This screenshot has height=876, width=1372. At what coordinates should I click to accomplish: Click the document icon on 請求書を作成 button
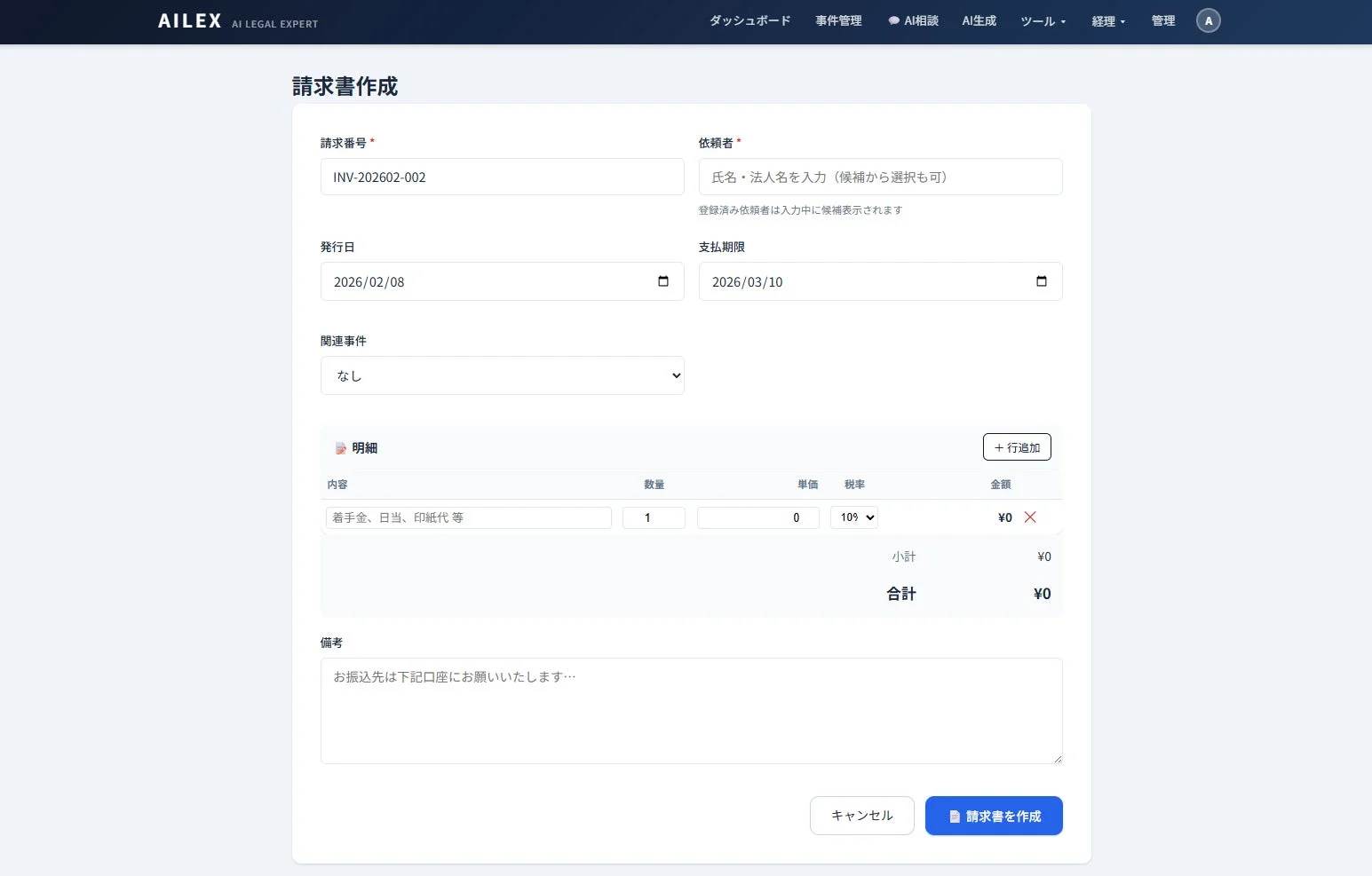pyautogui.click(x=955, y=816)
